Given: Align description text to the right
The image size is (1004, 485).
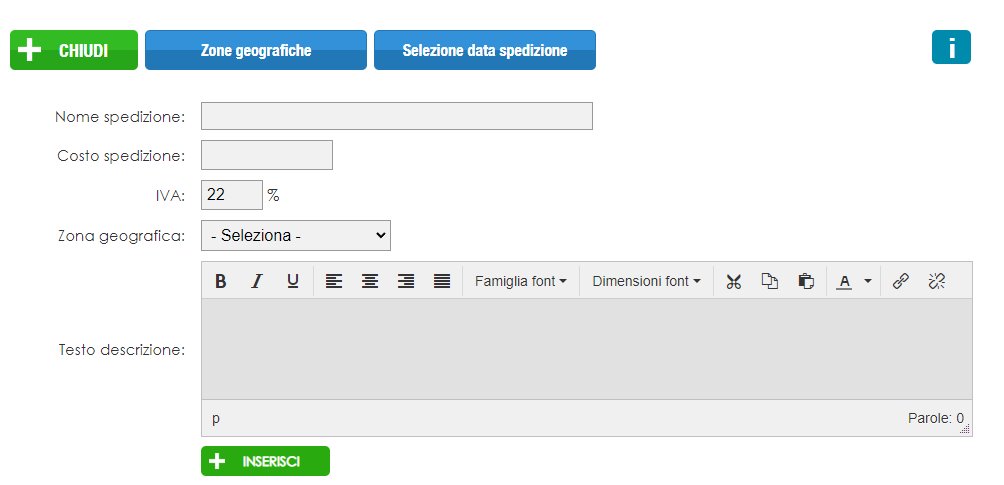Looking at the screenshot, I should point(406,282).
